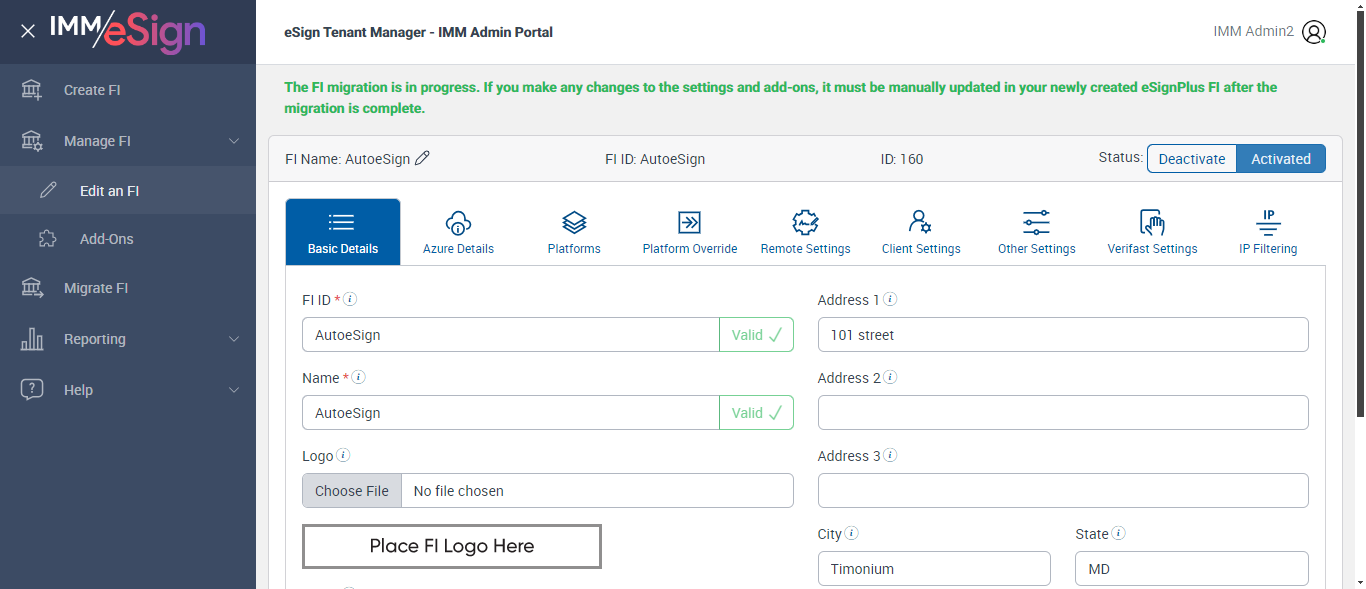Collapse the Manage FI menu
1366x589 pixels.
pos(233,141)
